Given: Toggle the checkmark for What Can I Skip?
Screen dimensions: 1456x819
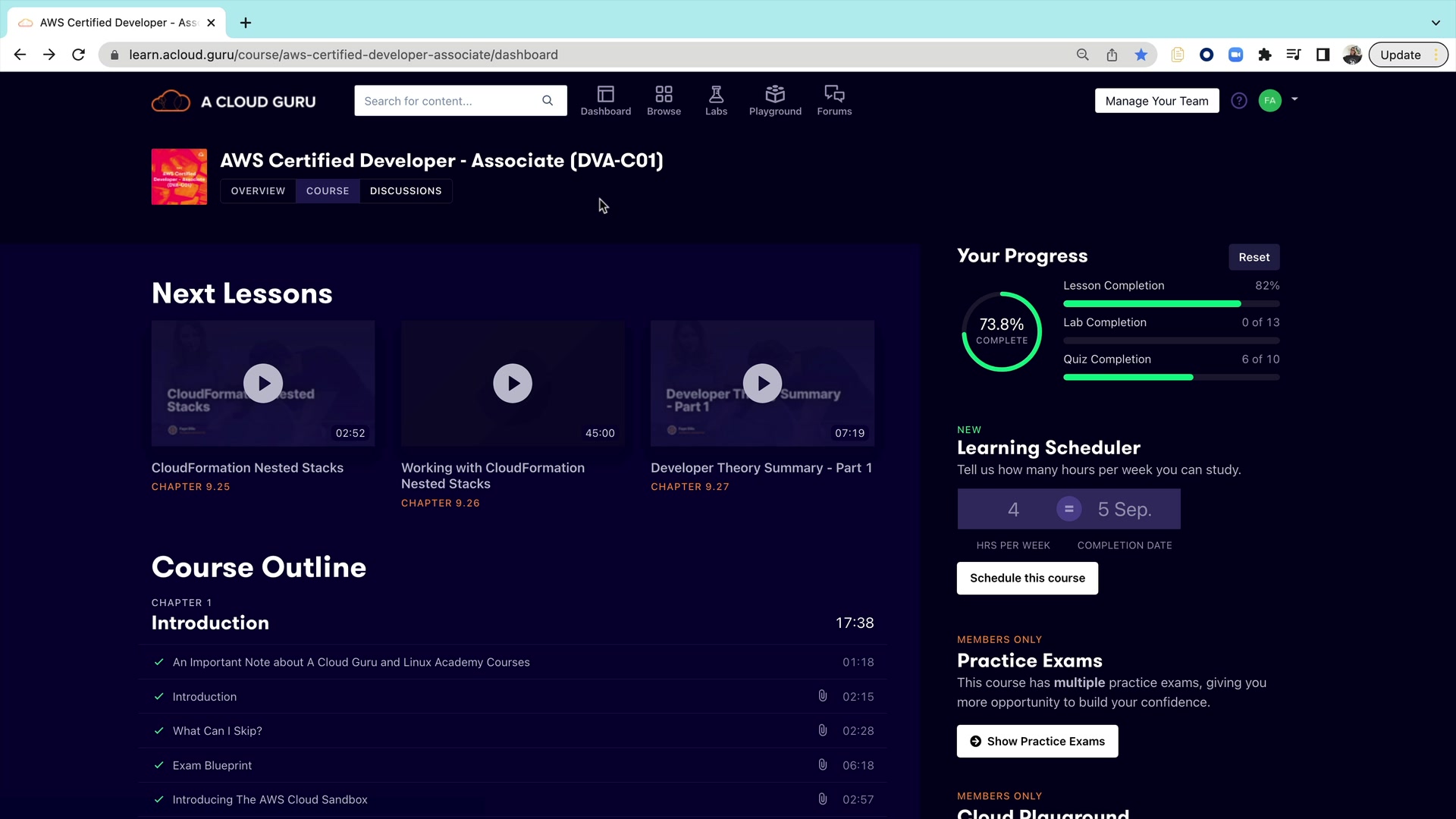Looking at the screenshot, I should [158, 730].
